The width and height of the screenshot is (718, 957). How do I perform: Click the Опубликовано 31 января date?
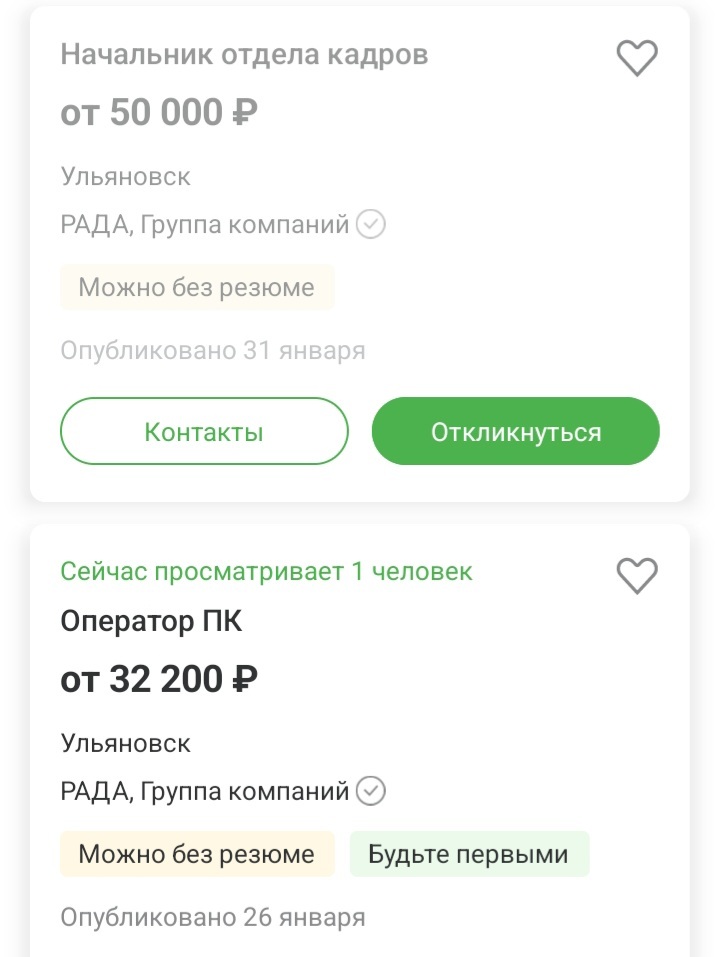coord(212,351)
